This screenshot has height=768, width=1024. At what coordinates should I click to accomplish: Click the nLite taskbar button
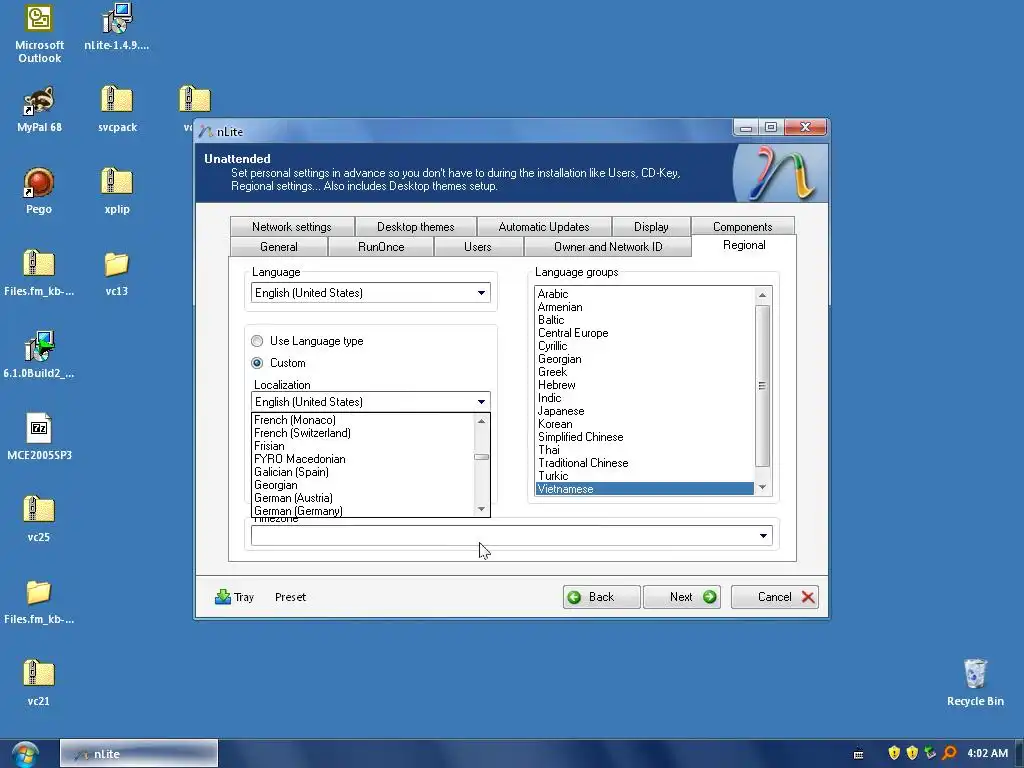[138, 754]
